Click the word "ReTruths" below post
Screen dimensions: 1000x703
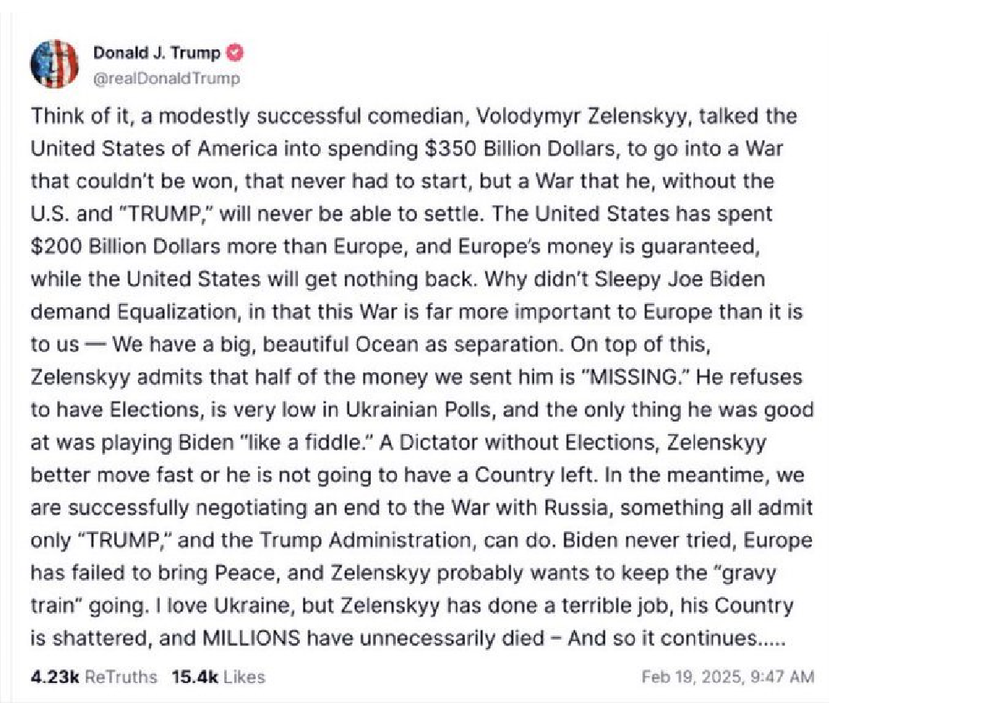point(121,677)
